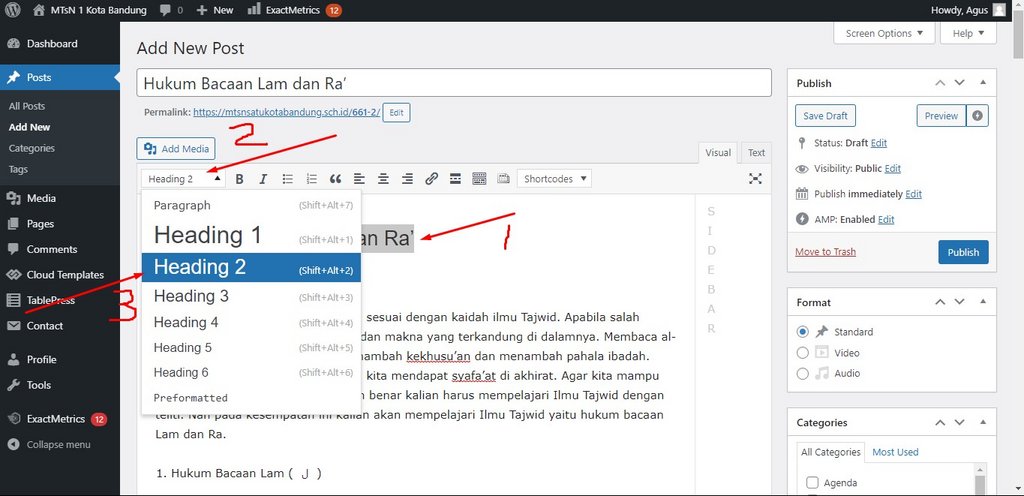Choose Heading 4 from the format list

click(251, 322)
